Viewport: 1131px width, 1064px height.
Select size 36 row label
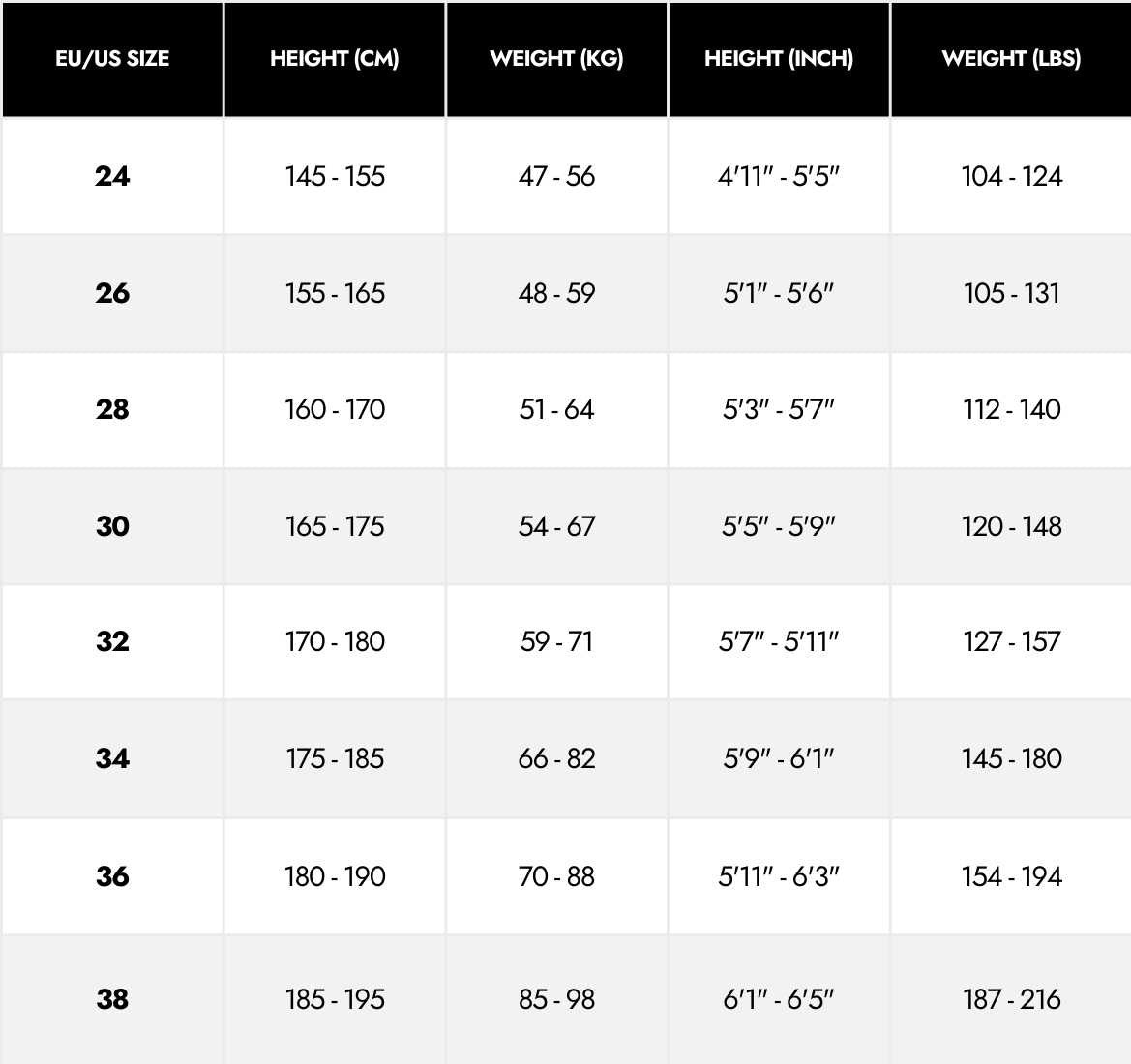112,876
